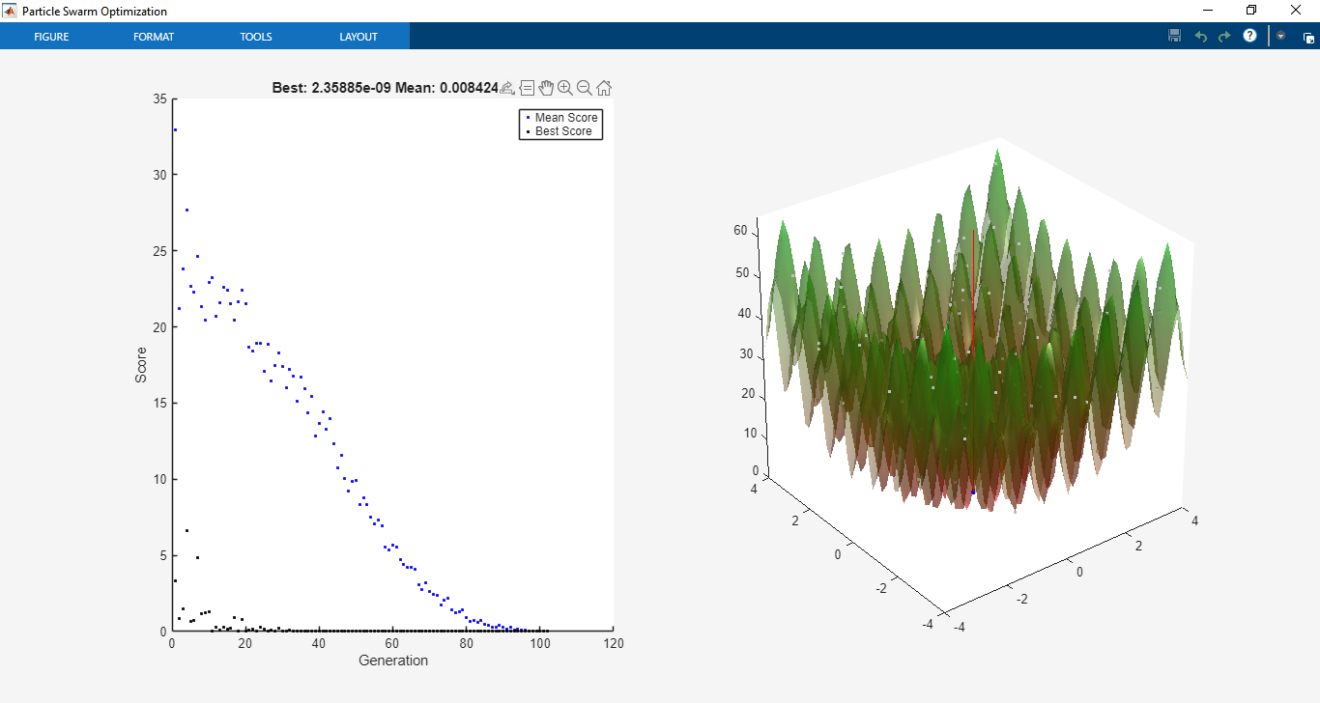Click the copy figure icon on the toolbar
Viewport: 1320px width, 703px height.
pos(1308,36)
